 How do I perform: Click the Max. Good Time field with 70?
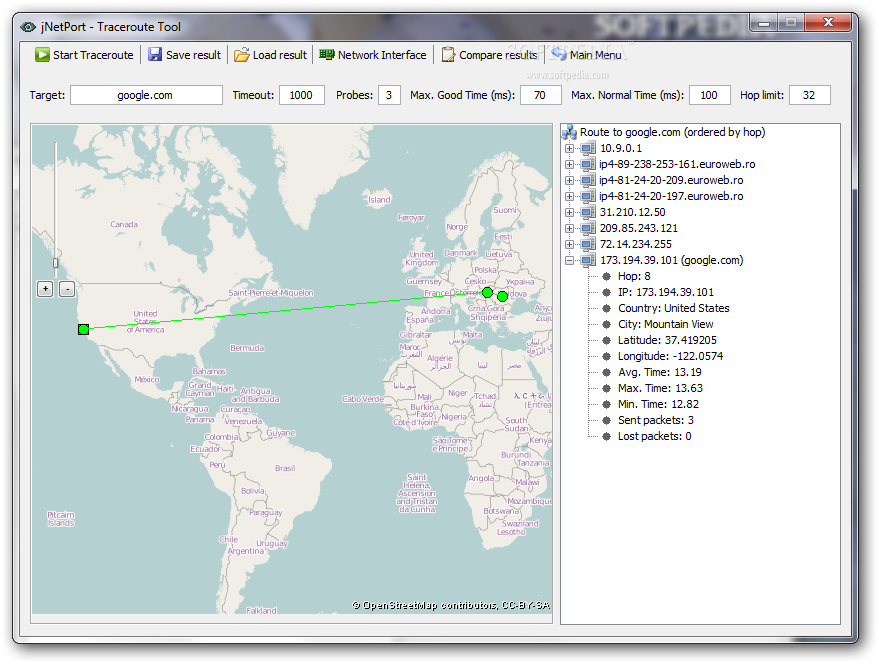540,95
